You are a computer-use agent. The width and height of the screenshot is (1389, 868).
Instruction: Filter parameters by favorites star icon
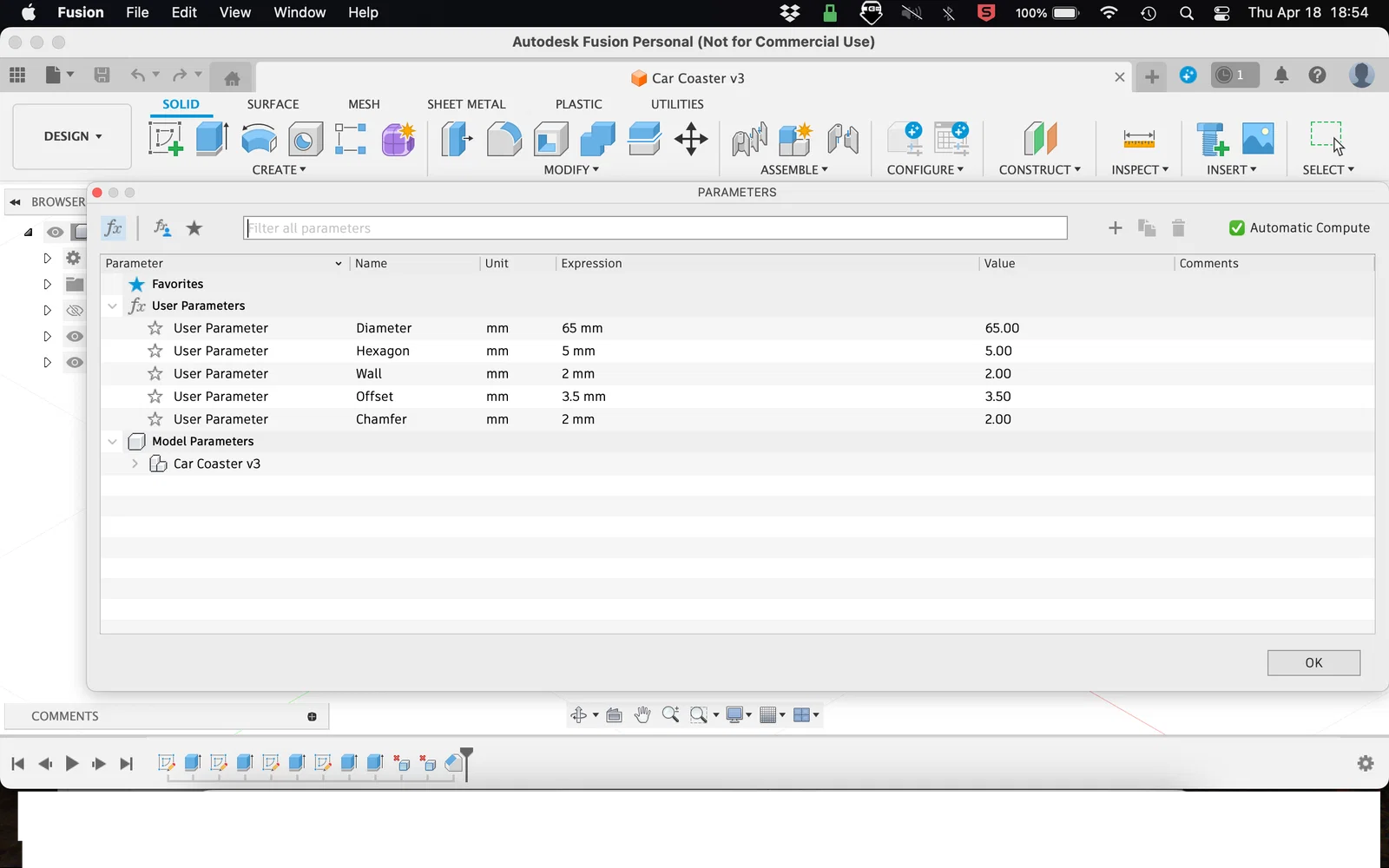tap(194, 228)
